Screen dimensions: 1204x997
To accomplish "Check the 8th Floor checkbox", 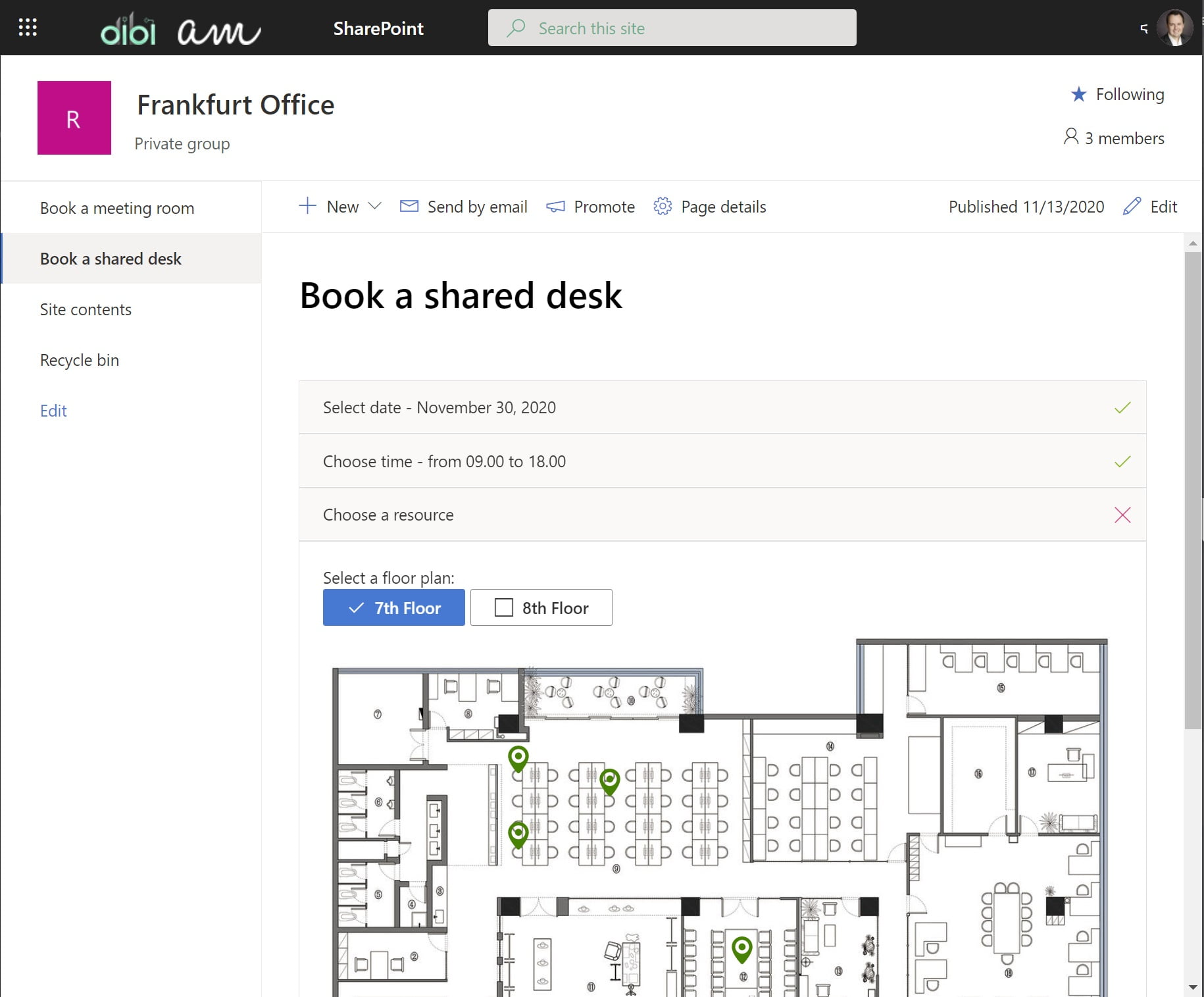I will tap(503, 607).
